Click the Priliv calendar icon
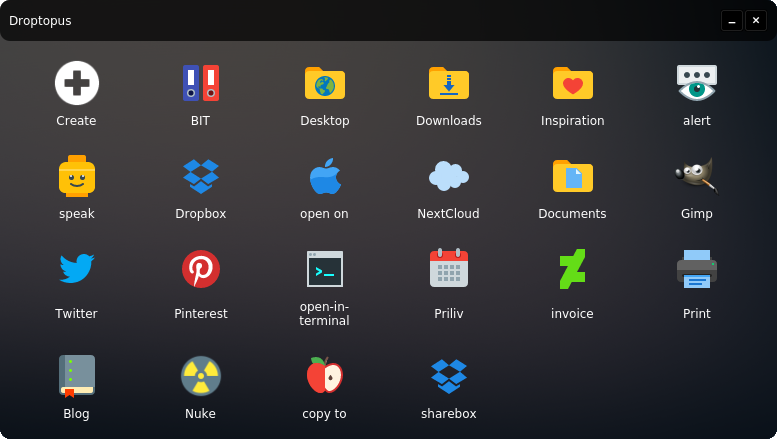Screen dimensions: 777x439 (448, 268)
